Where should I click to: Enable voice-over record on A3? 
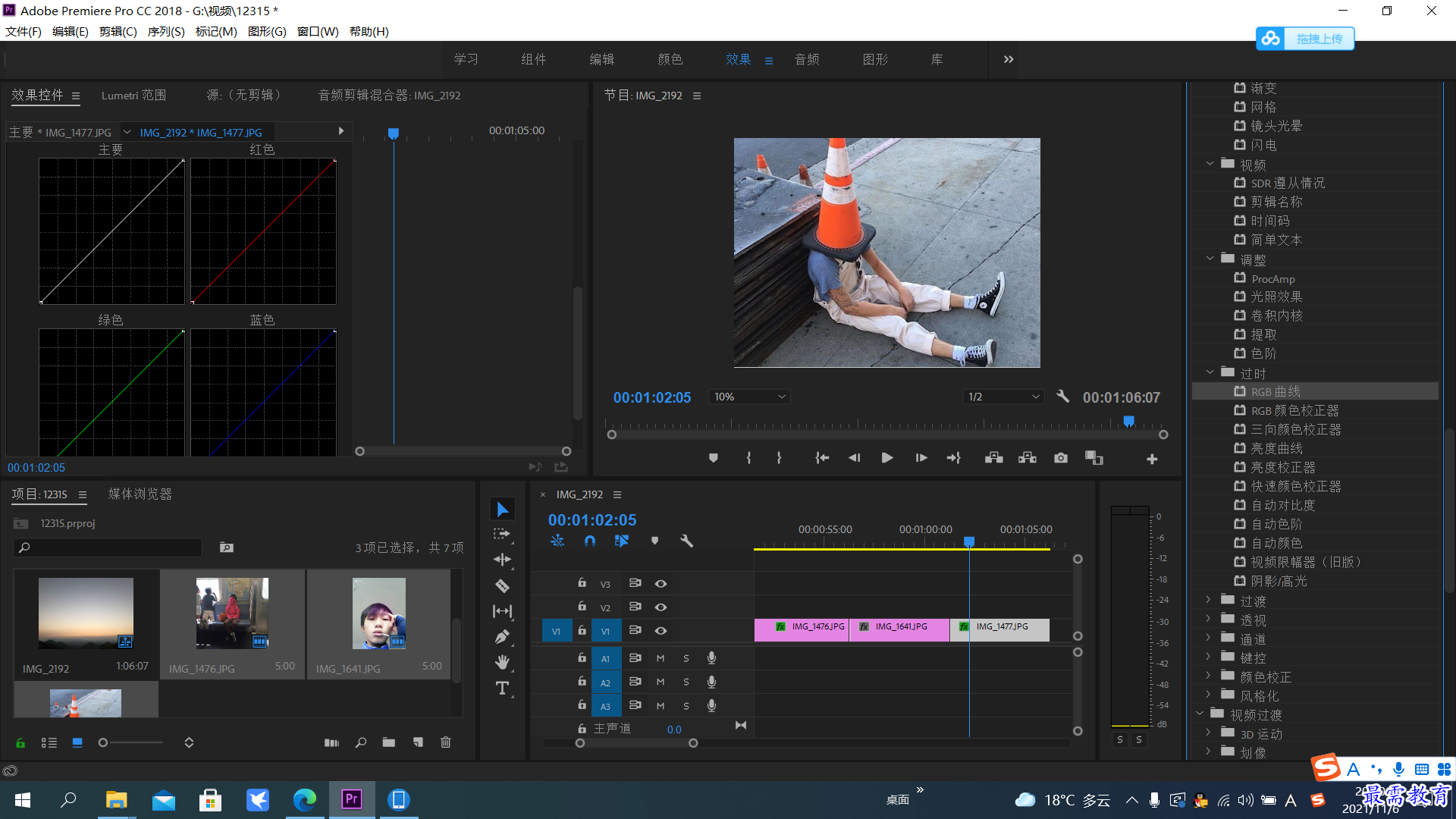point(711,706)
